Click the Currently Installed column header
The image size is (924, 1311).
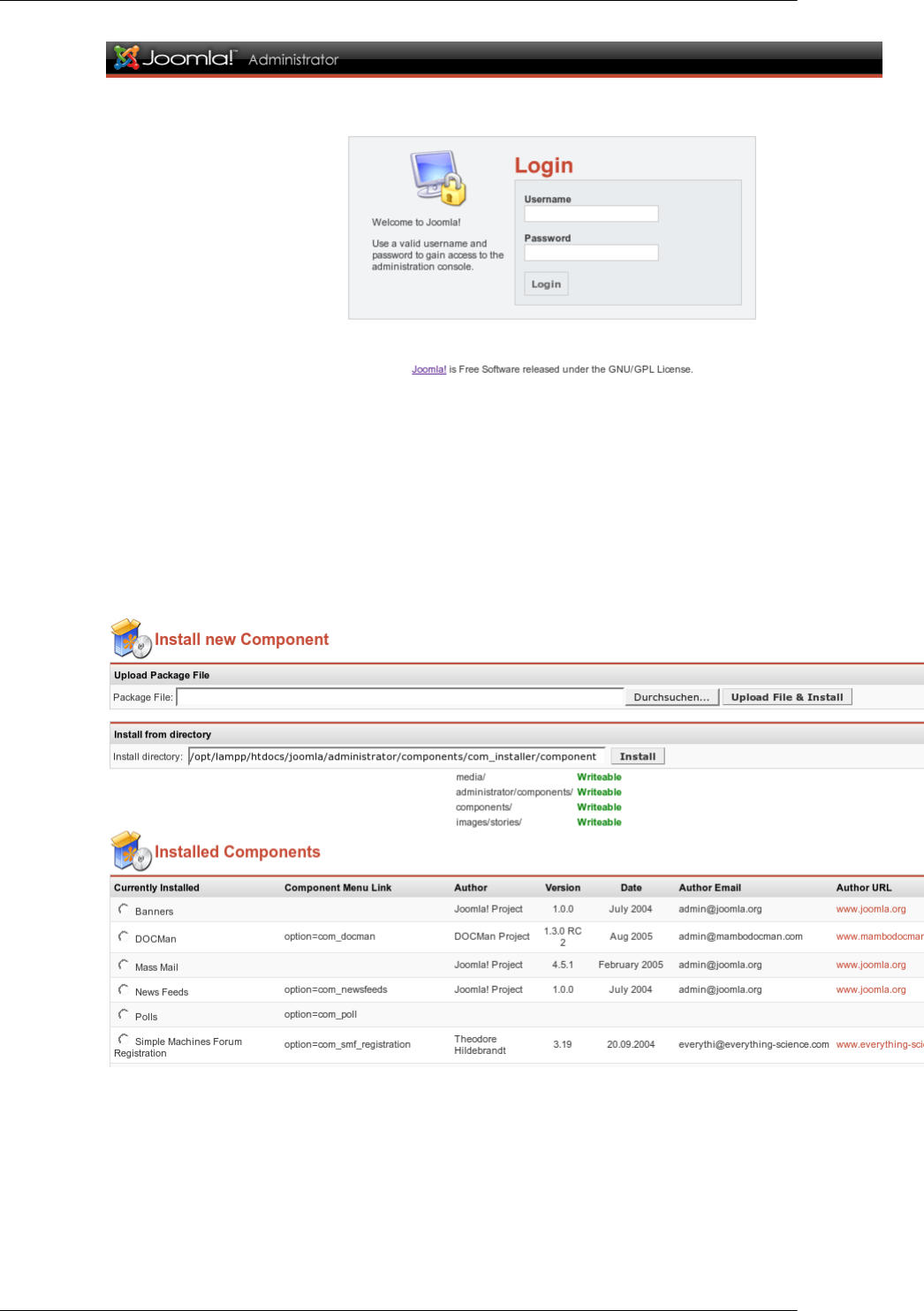click(x=156, y=888)
